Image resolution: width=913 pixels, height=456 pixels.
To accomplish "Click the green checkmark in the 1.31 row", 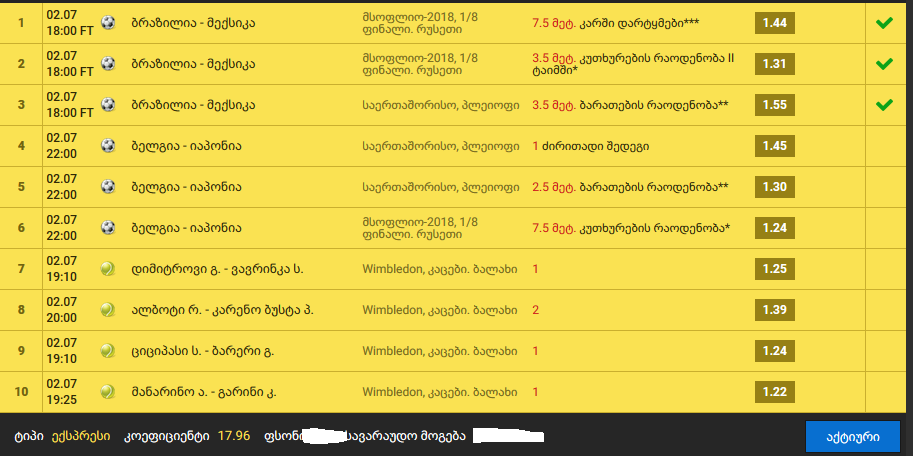I will click(884, 63).
